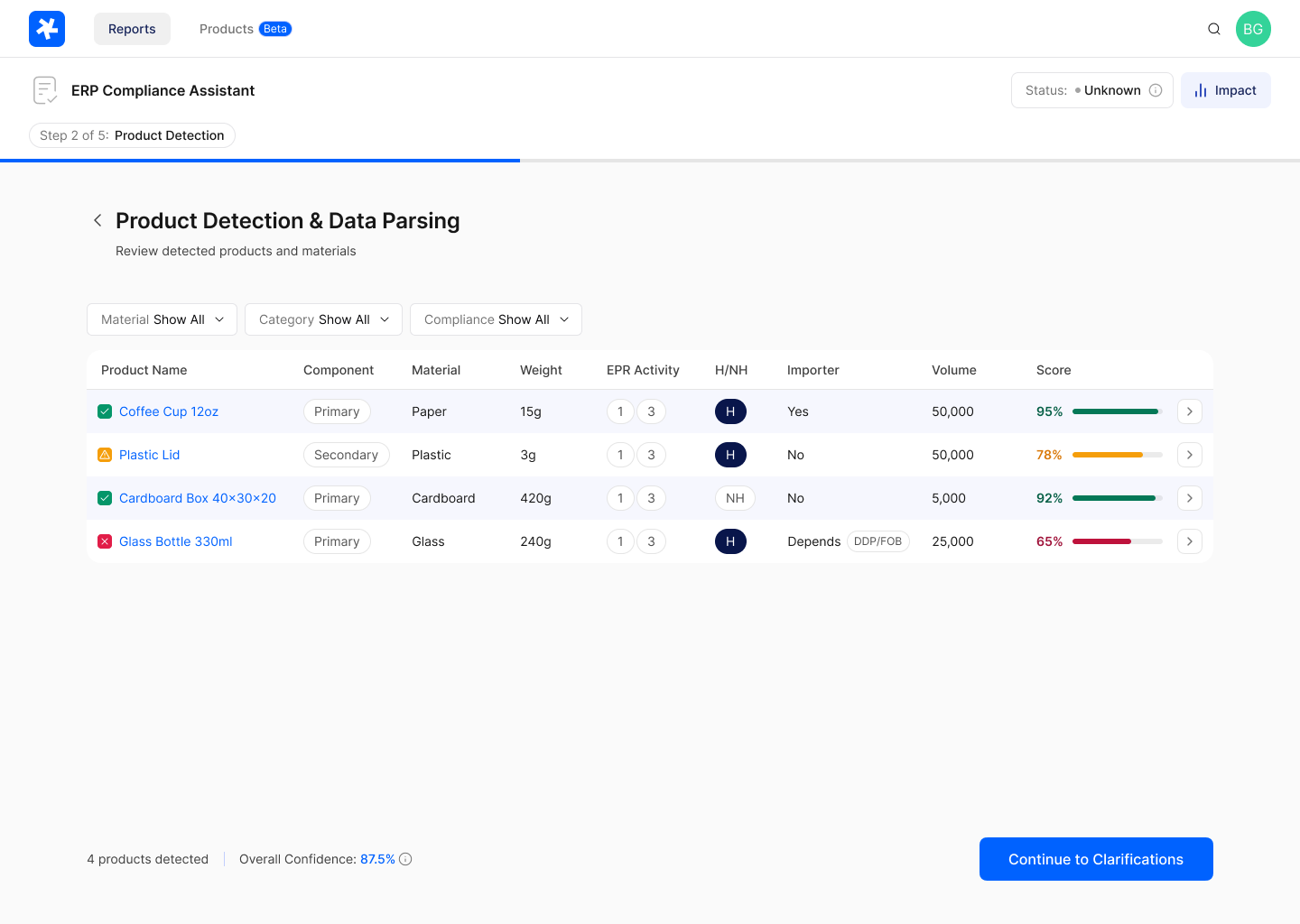Open search using the magnifier icon
The width and height of the screenshot is (1300, 924).
1213,28
